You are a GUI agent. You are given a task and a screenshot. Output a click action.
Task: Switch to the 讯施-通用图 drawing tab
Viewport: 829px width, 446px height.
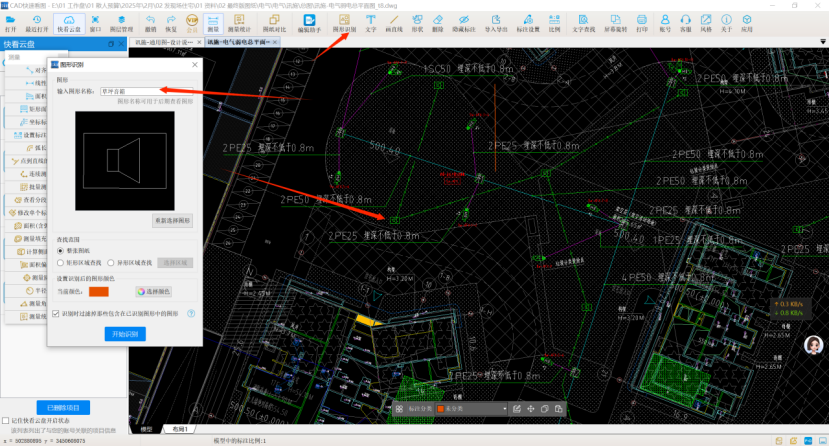click(161, 43)
